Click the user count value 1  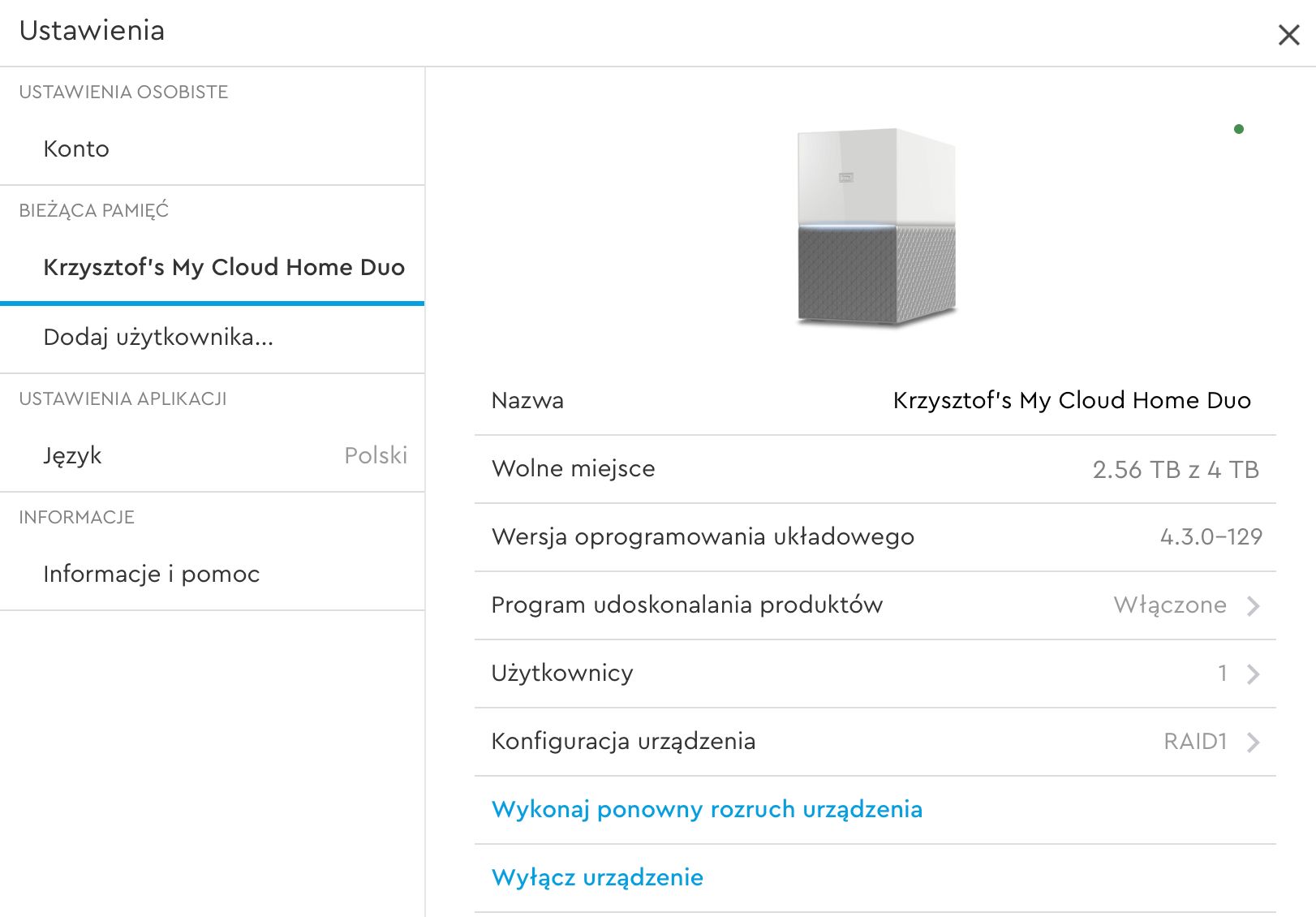pyautogui.click(x=1223, y=674)
